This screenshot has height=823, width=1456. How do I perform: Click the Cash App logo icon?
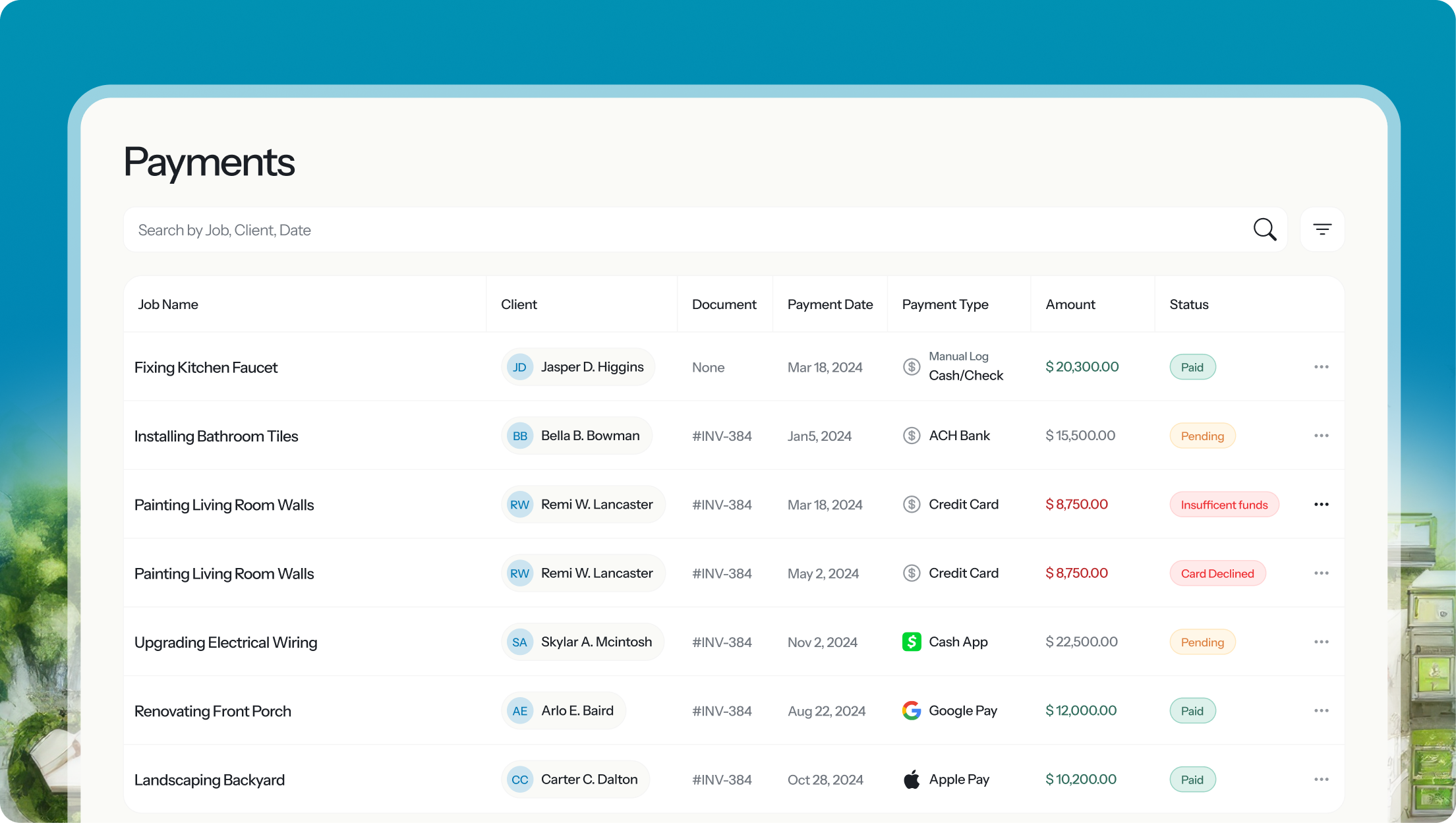pyautogui.click(x=912, y=642)
